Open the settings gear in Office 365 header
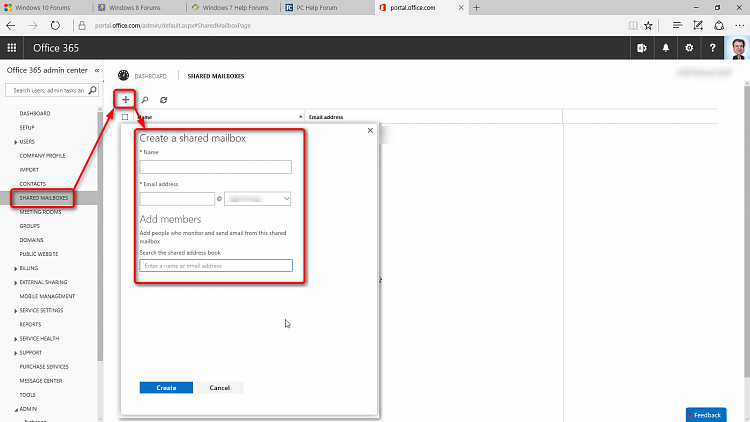The height and width of the screenshot is (422, 750). [689, 48]
